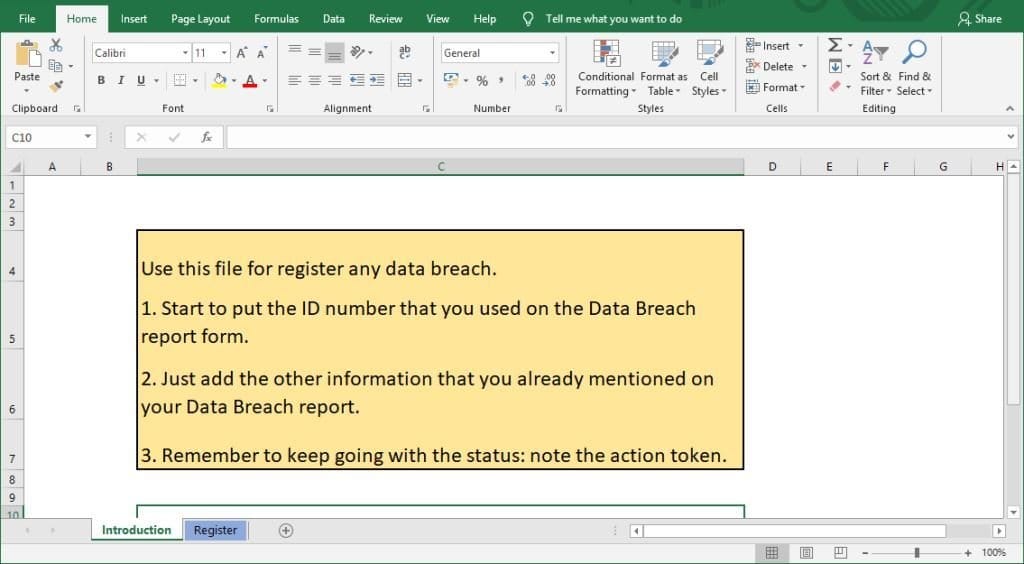The height and width of the screenshot is (564, 1024).
Task: Open the Borders button
Action: tap(180, 80)
